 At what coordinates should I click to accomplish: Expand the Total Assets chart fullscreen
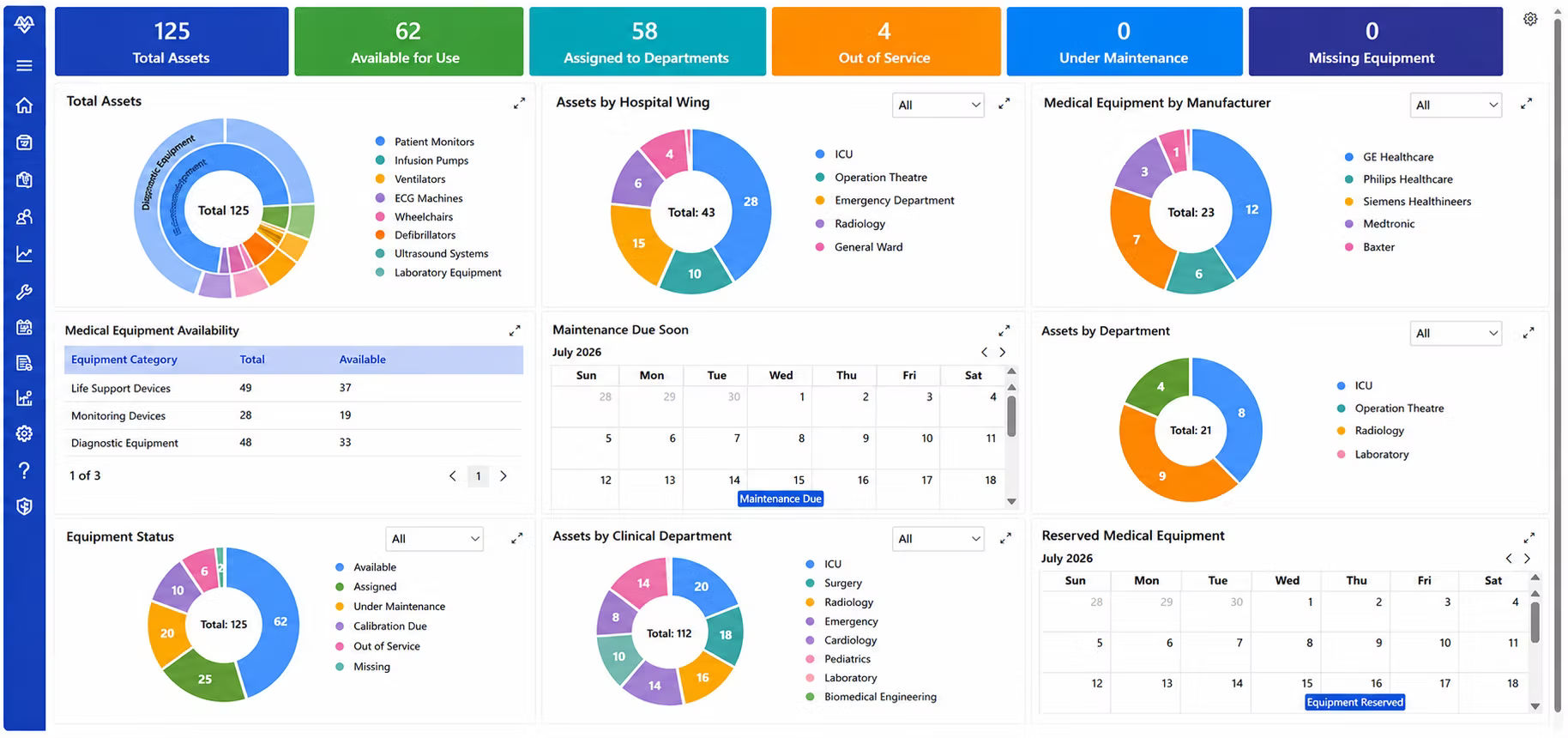pos(519,103)
